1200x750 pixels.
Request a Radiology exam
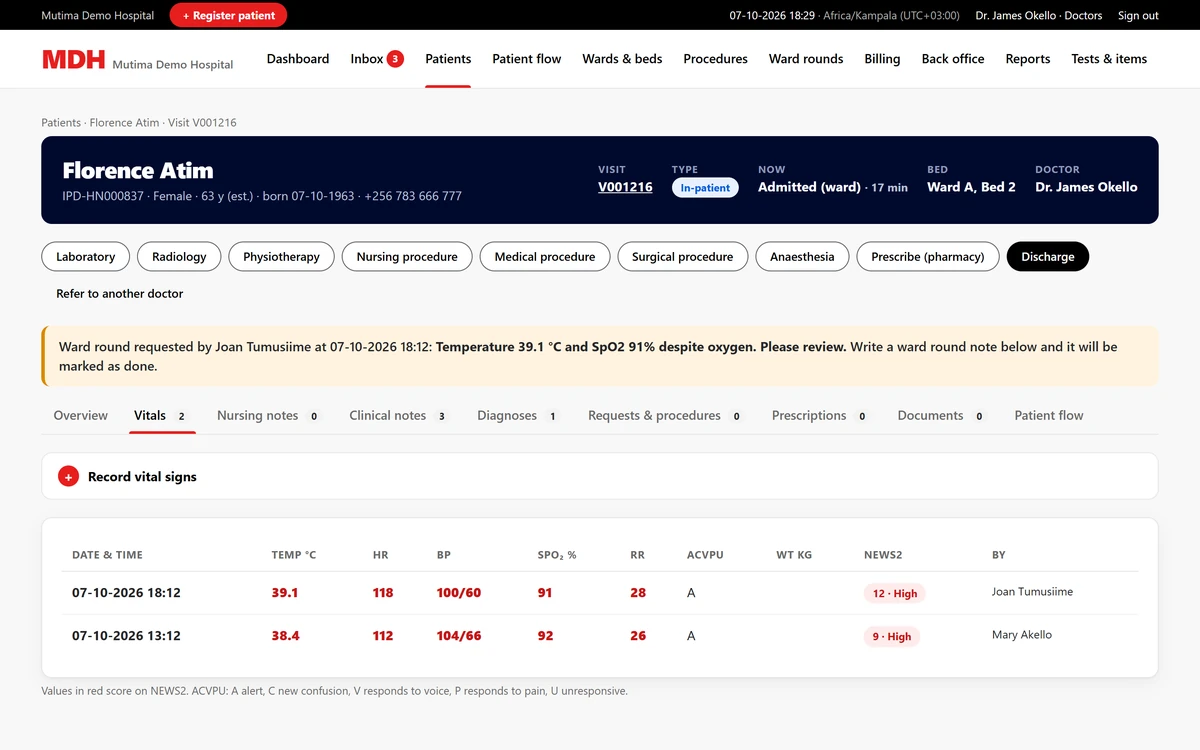(179, 257)
